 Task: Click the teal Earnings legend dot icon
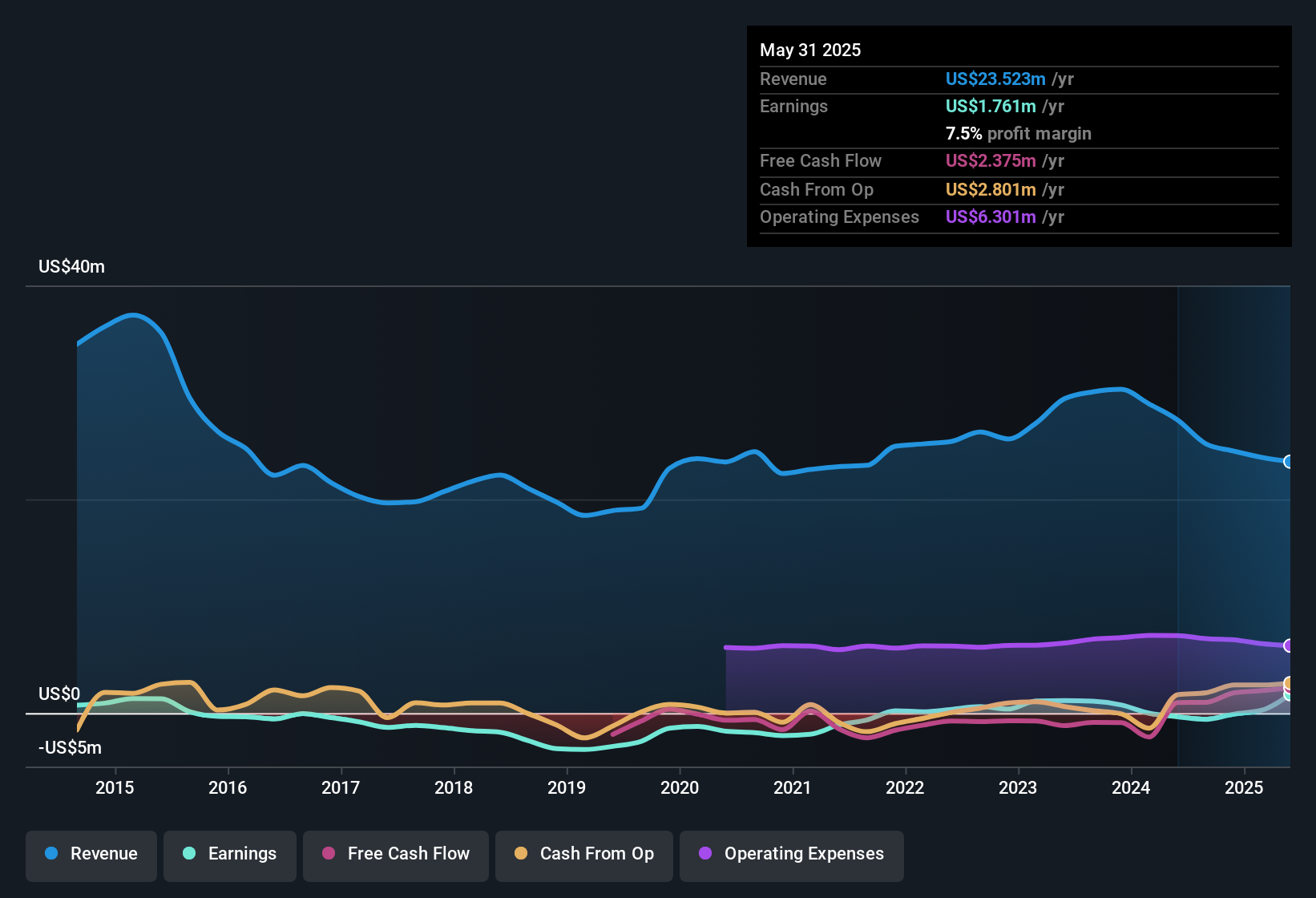tap(189, 854)
